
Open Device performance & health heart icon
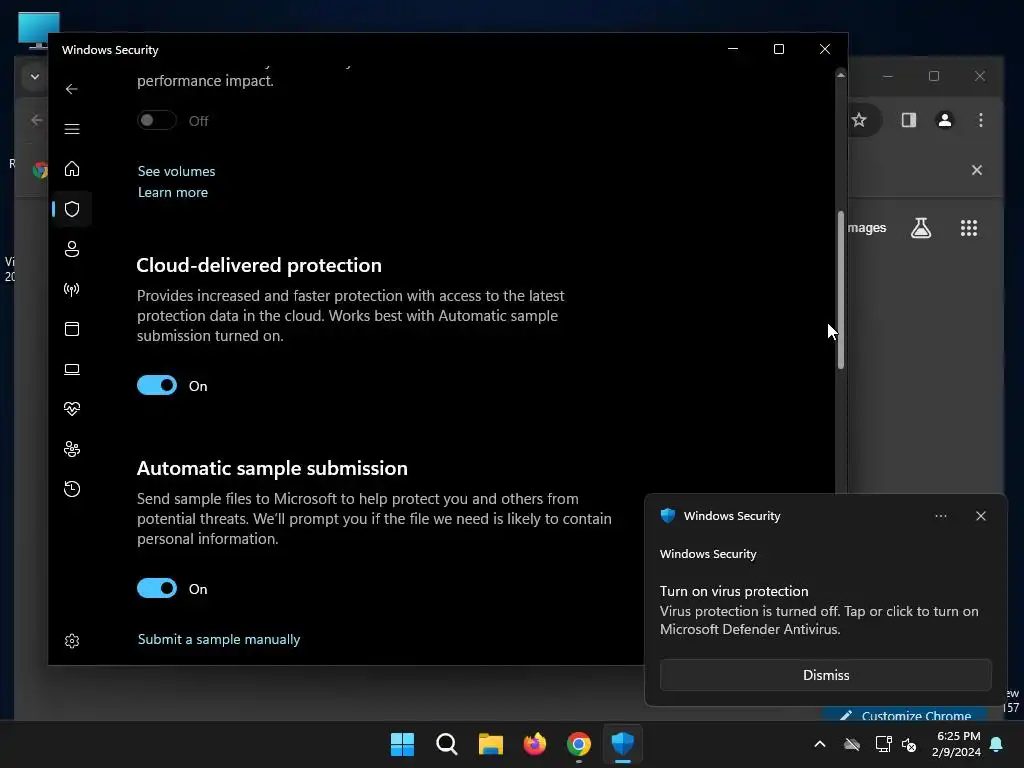coord(72,409)
